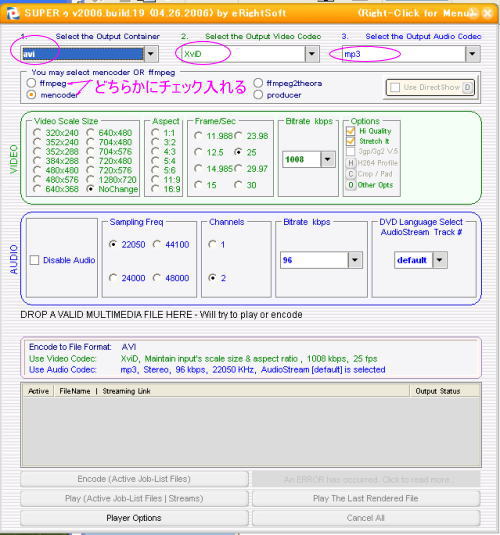The width and height of the screenshot is (500, 535).
Task: Select NoChange video scale size
Action: [90, 189]
